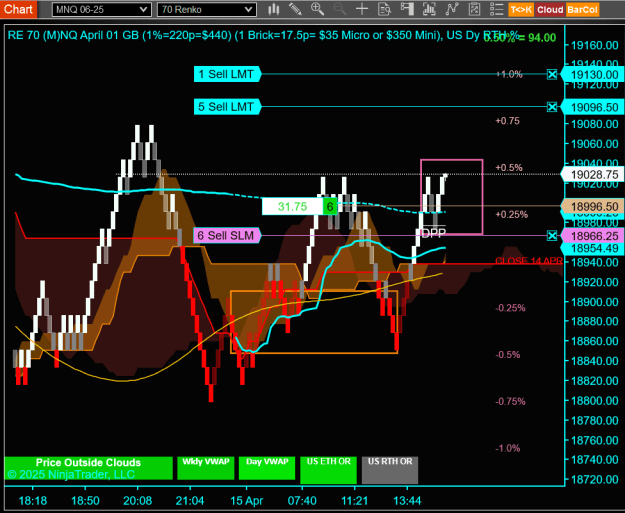The height and width of the screenshot is (513, 625).
Task: Open the Data Box icon
Action: 384,9
